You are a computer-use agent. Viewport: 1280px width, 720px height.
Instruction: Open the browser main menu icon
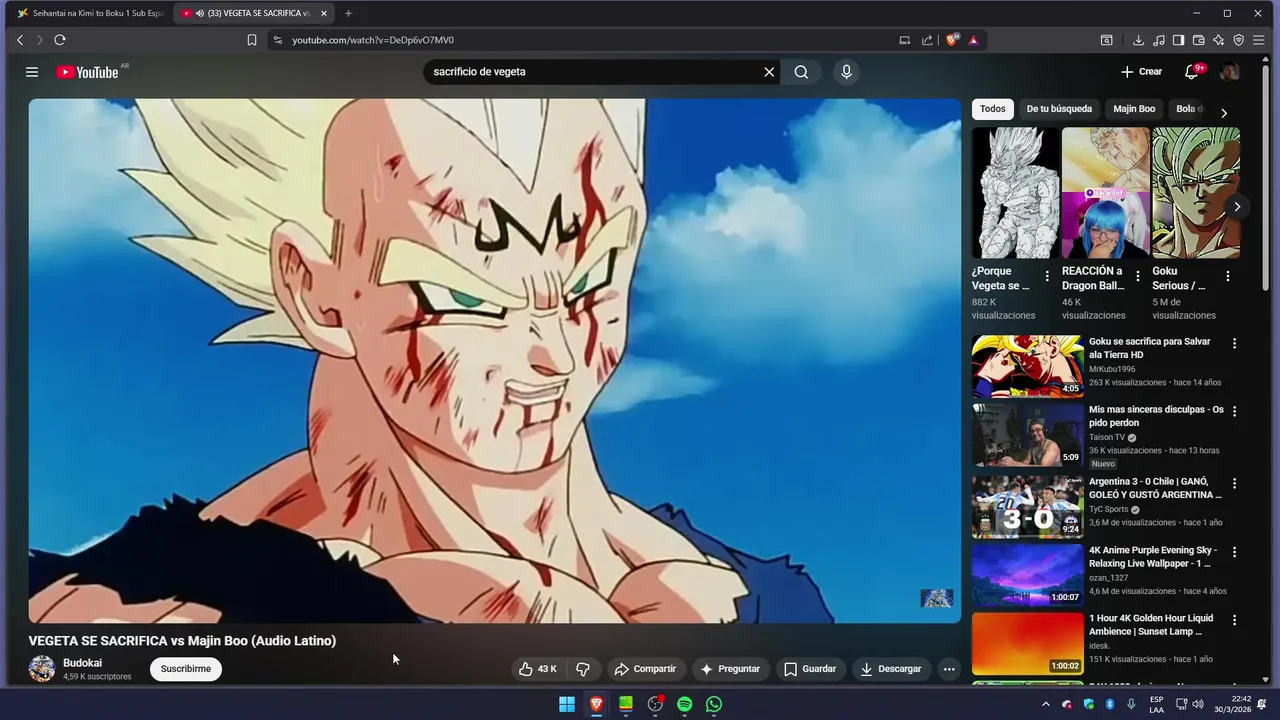click(1259, 40)
